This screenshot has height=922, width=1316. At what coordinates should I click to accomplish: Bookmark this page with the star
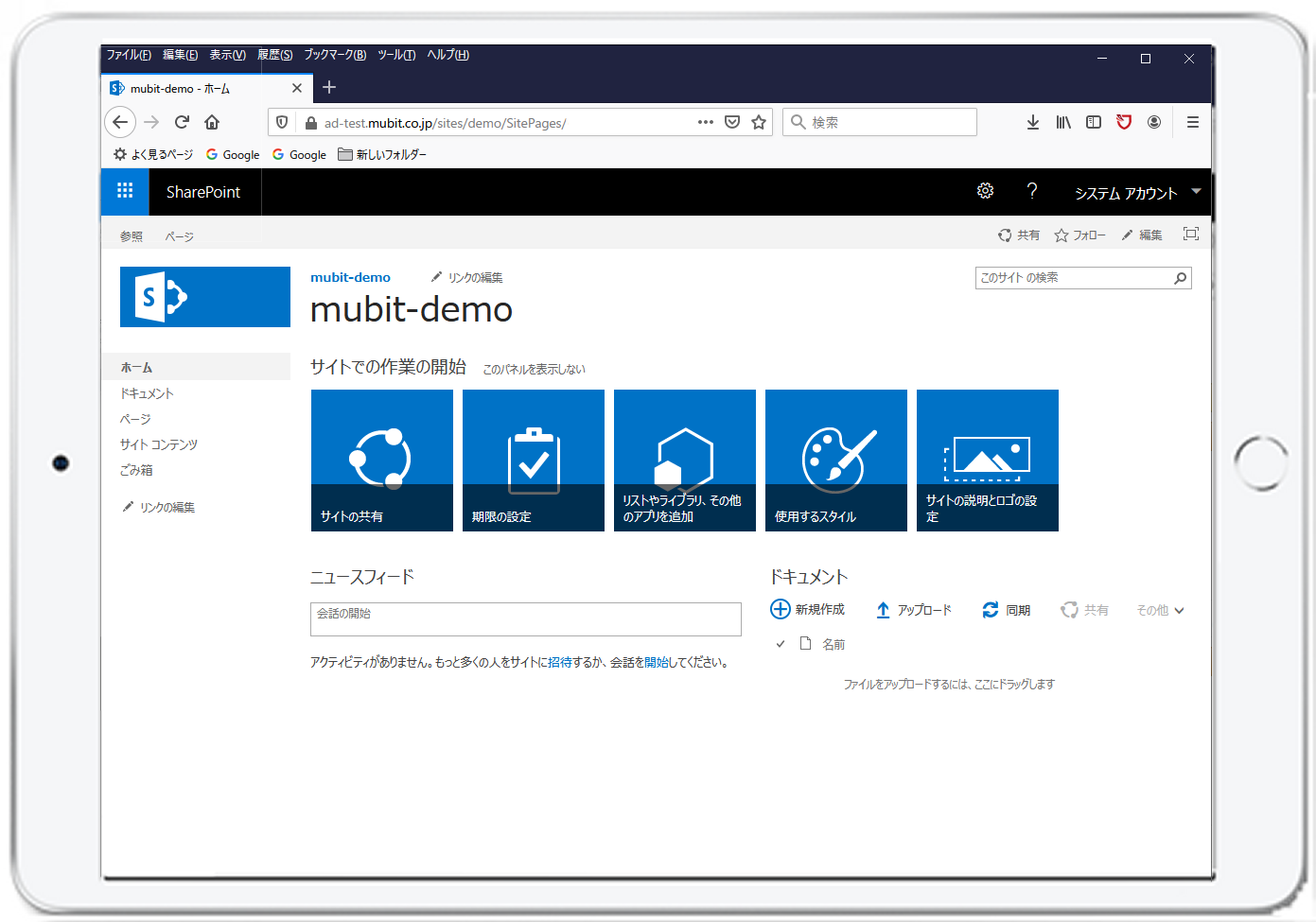pos(759,122)
